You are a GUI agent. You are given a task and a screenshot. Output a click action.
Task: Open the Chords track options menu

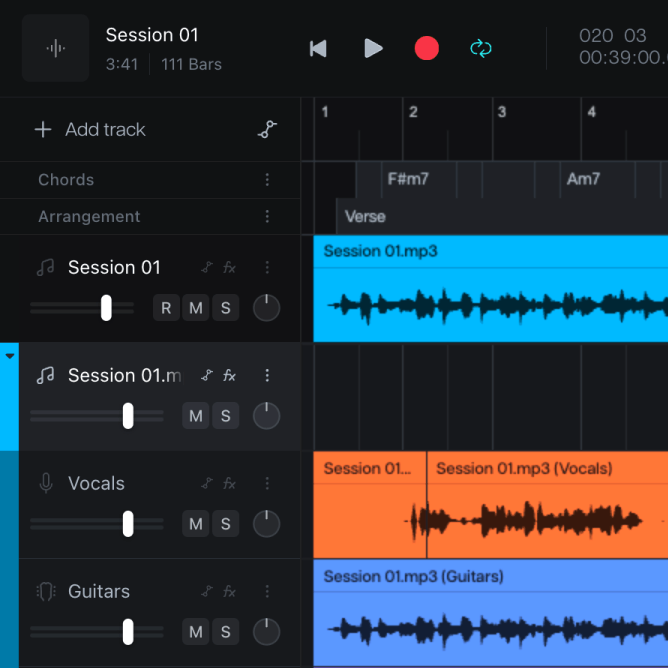click(x=267, y=180)
